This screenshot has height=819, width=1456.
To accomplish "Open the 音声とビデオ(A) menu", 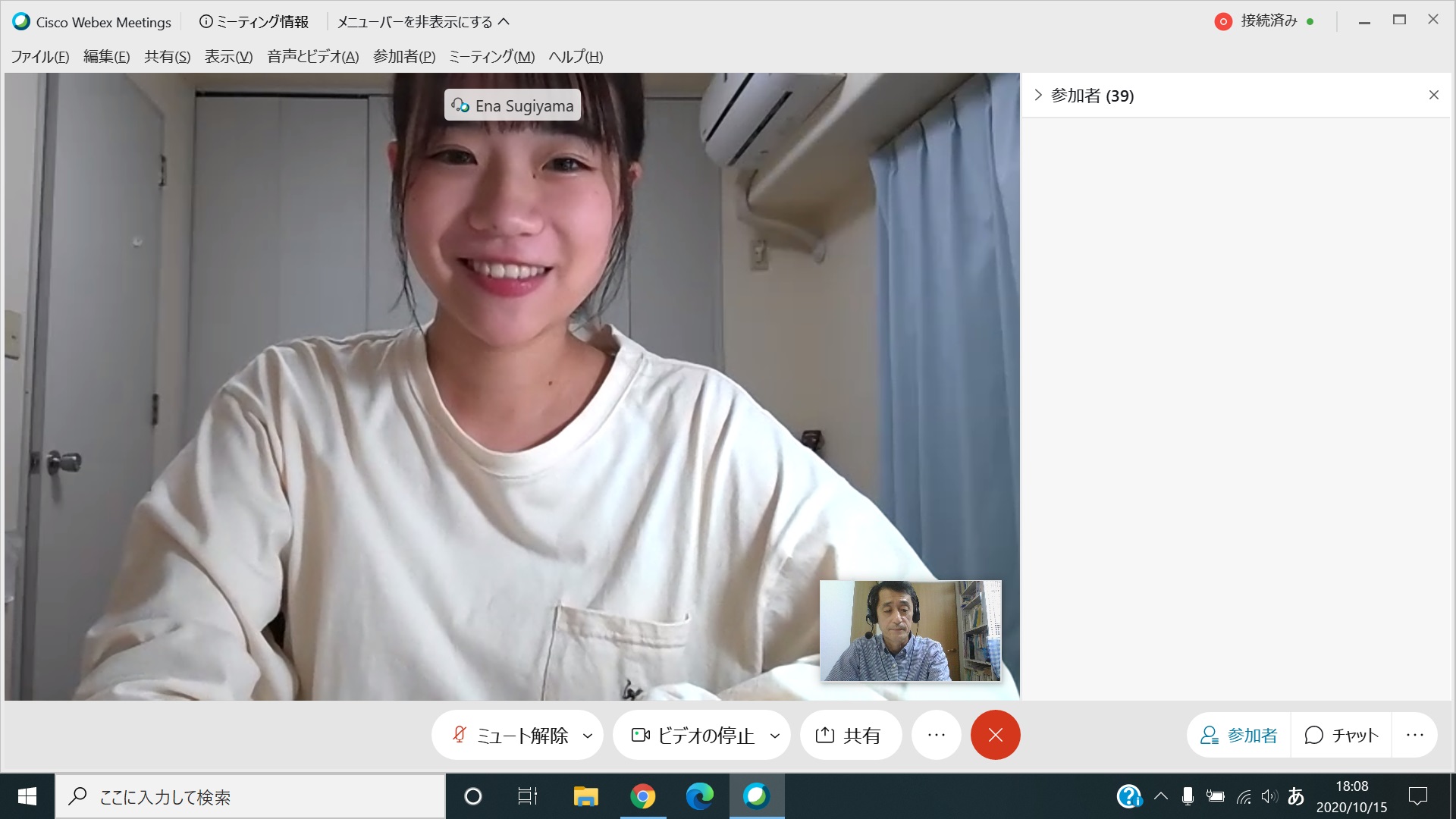I will point(312,57).
